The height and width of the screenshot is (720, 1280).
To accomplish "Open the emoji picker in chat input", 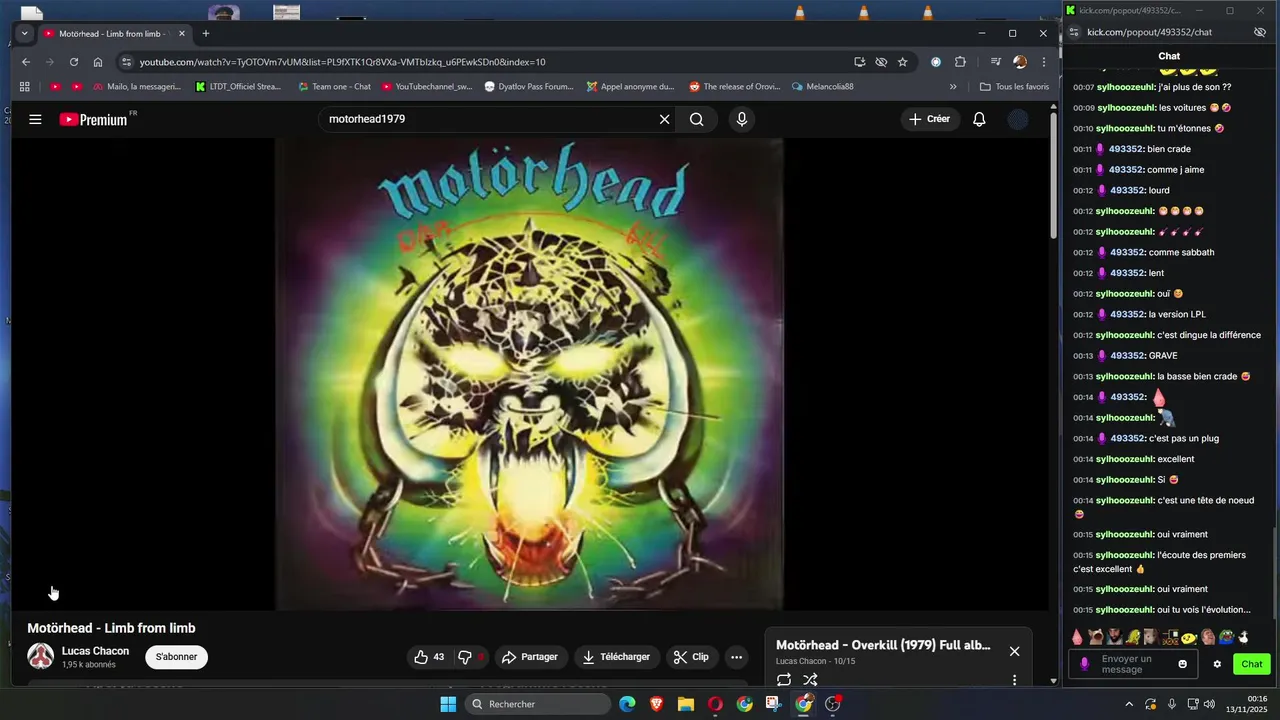I will pos(1182,664).
